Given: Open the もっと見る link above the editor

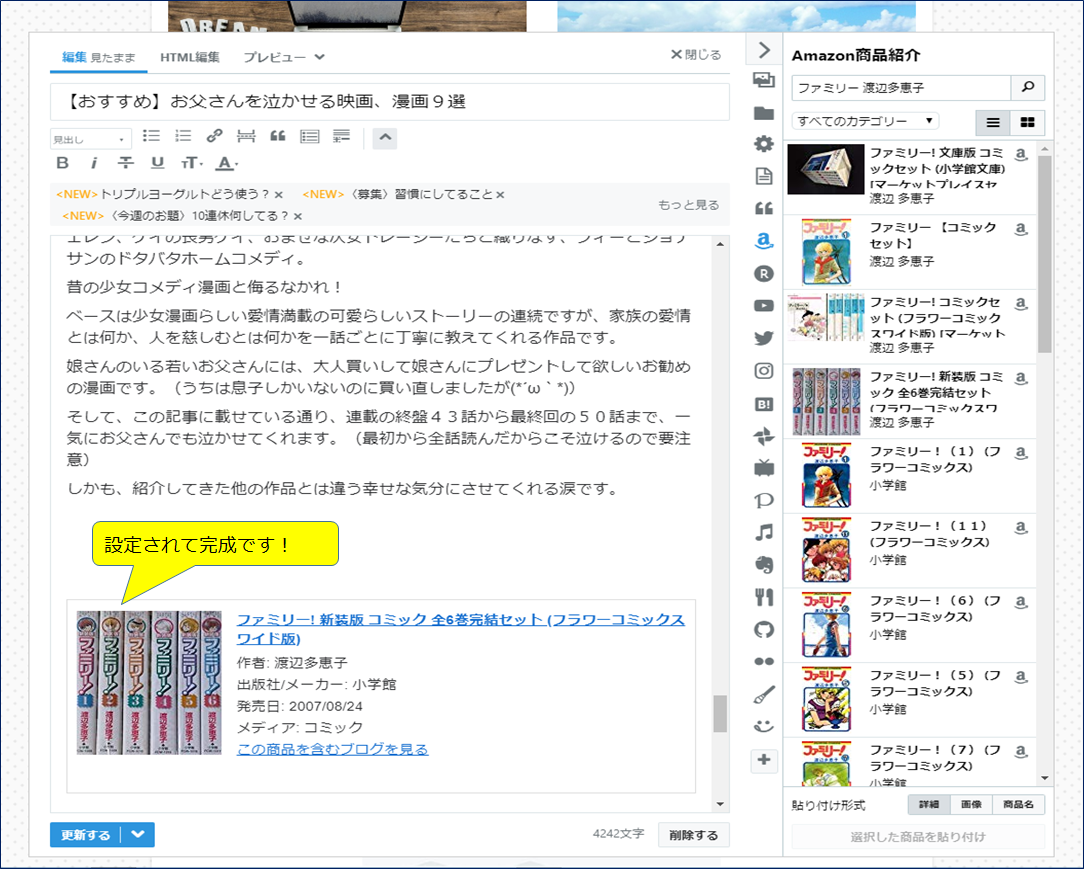Looking at the screenshot, I should pyautogui.click(x=690, y=203).
